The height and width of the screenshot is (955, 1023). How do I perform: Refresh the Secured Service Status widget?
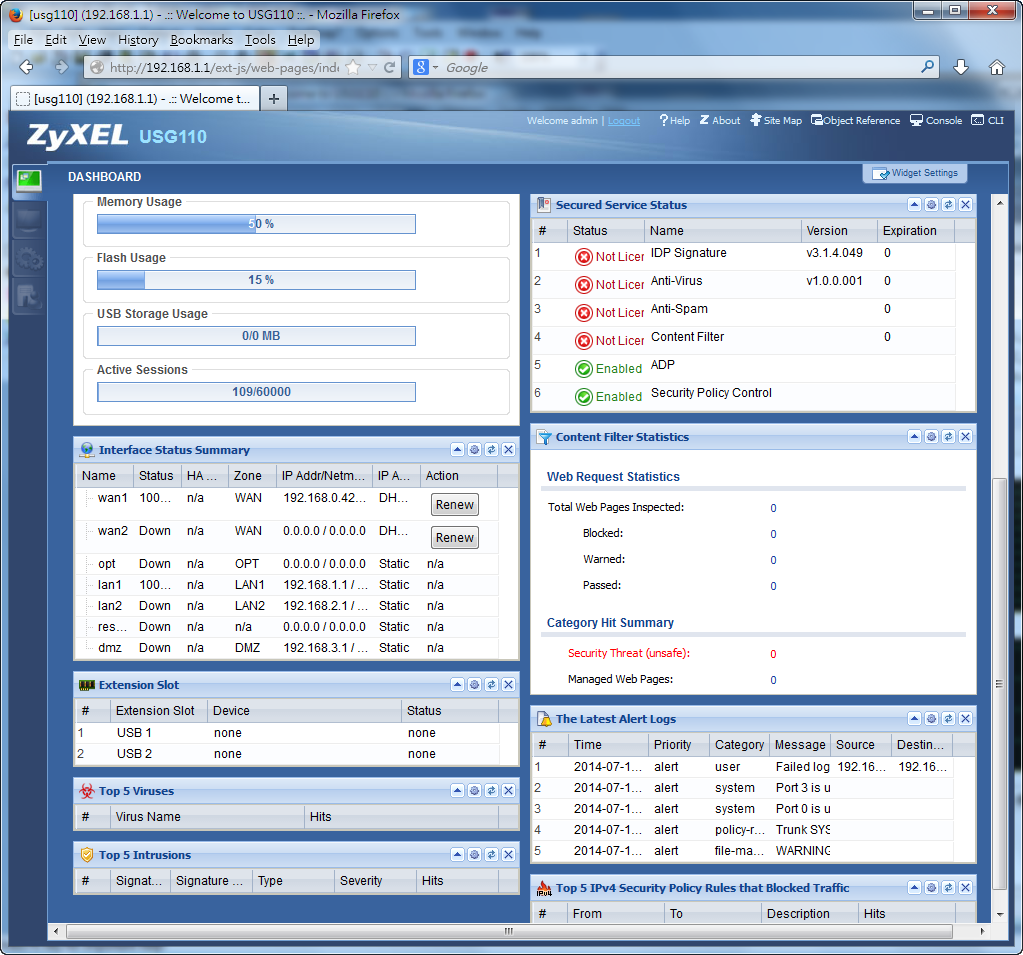pos(948,205)
